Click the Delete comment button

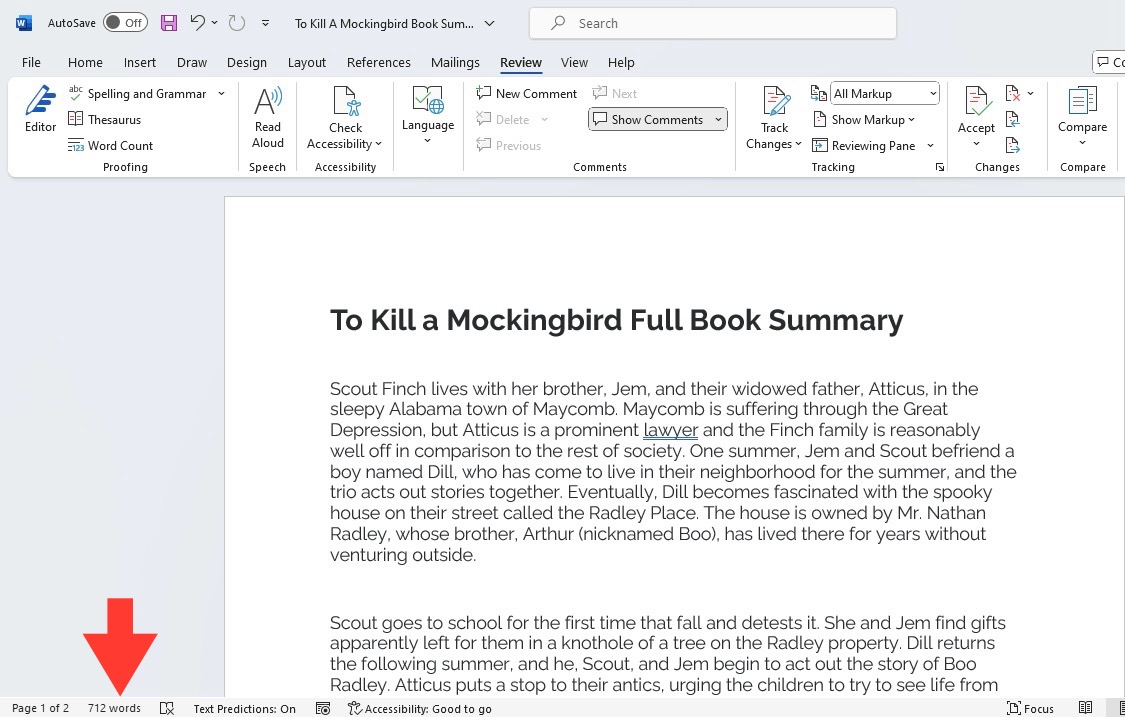503,119
